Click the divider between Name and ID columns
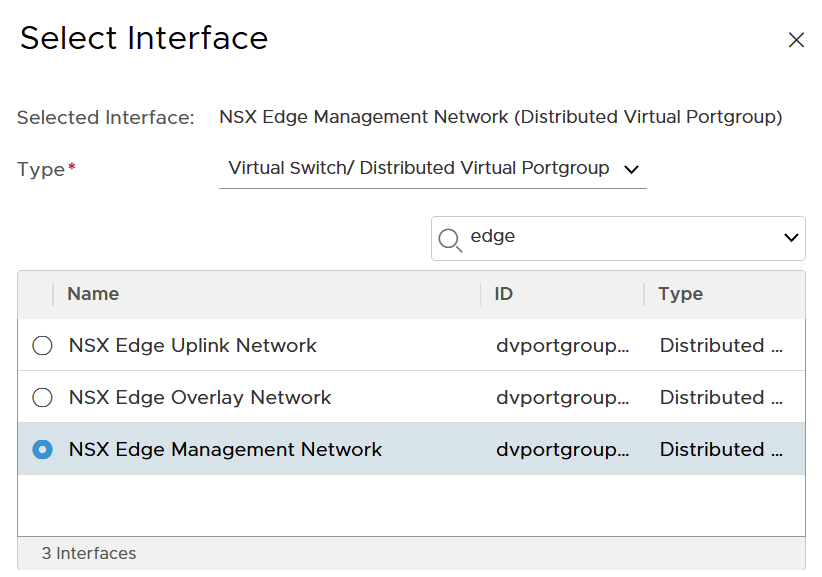822x577 pixels. click(x=481, y=294)
